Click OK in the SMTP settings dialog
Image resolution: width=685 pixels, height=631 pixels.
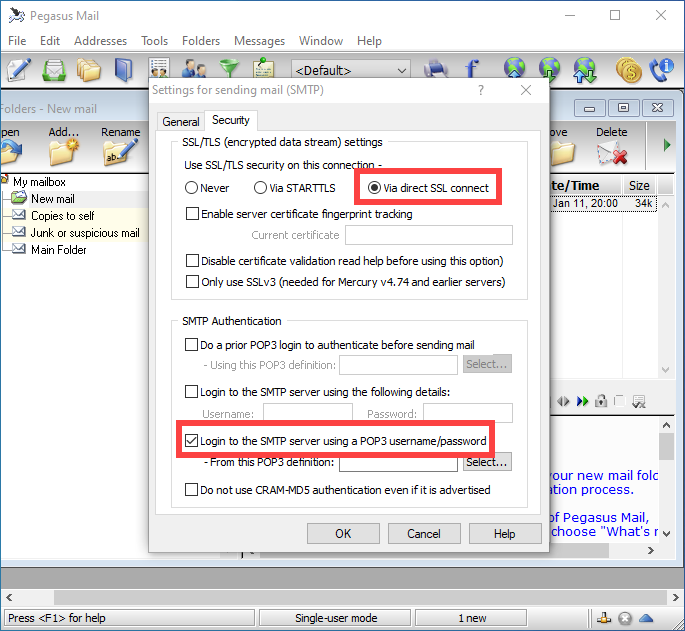(343, 534)
